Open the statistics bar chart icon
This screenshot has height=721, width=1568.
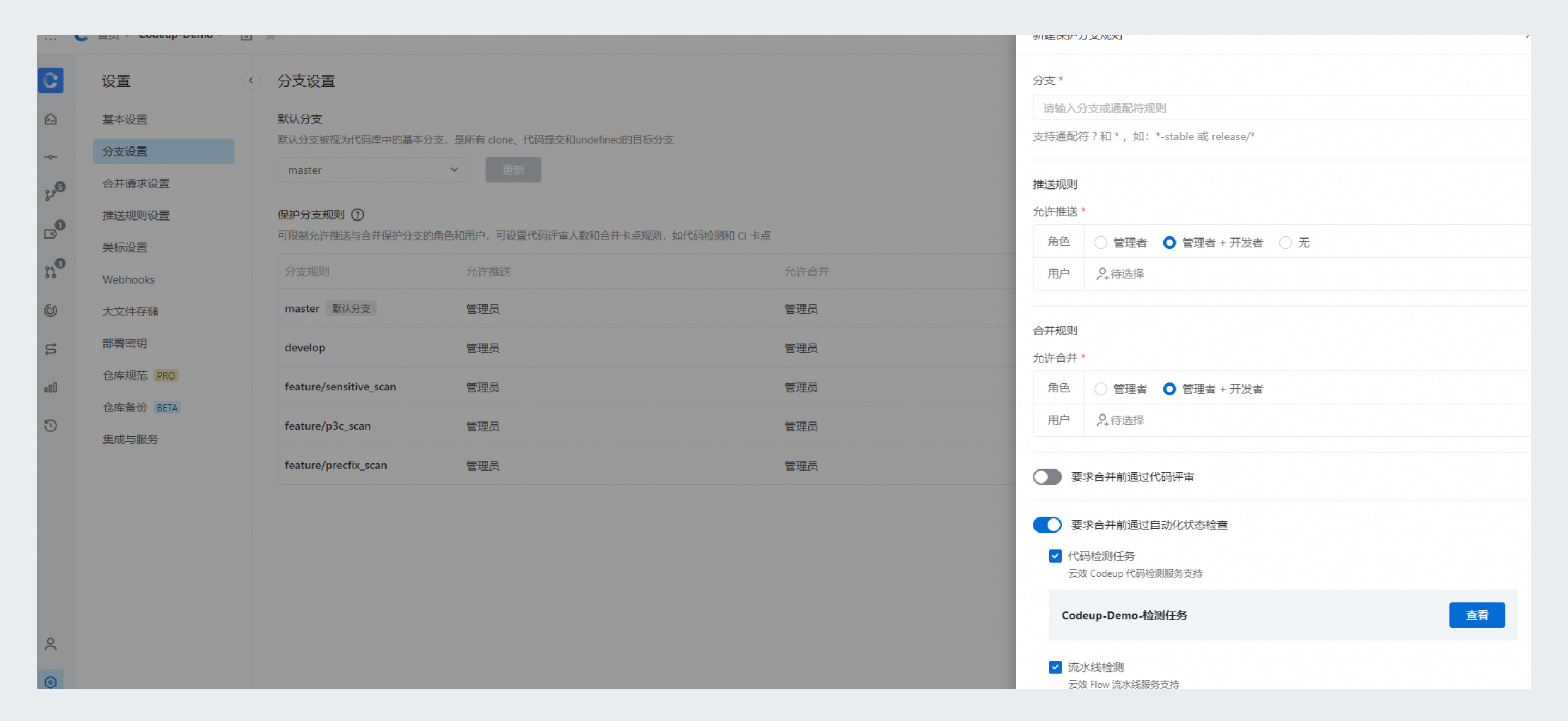[51, 387]
